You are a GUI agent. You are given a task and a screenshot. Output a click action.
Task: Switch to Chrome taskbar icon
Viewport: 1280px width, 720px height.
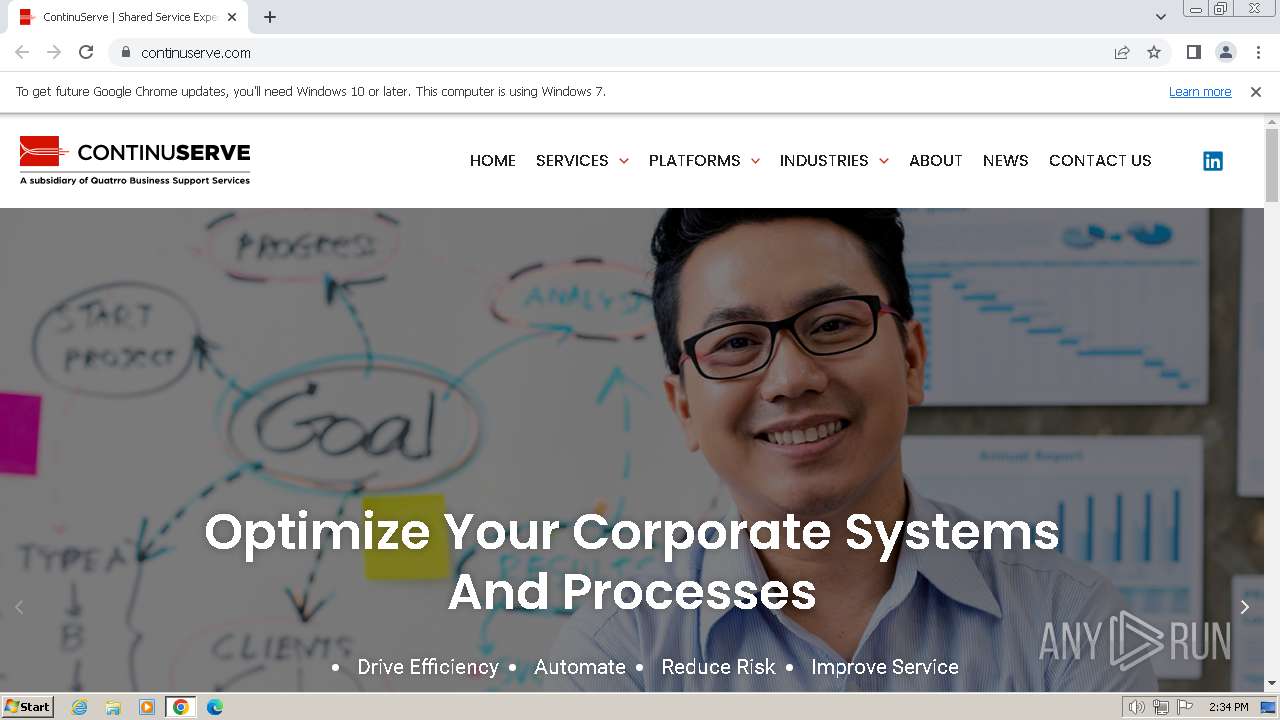point(181,707)
